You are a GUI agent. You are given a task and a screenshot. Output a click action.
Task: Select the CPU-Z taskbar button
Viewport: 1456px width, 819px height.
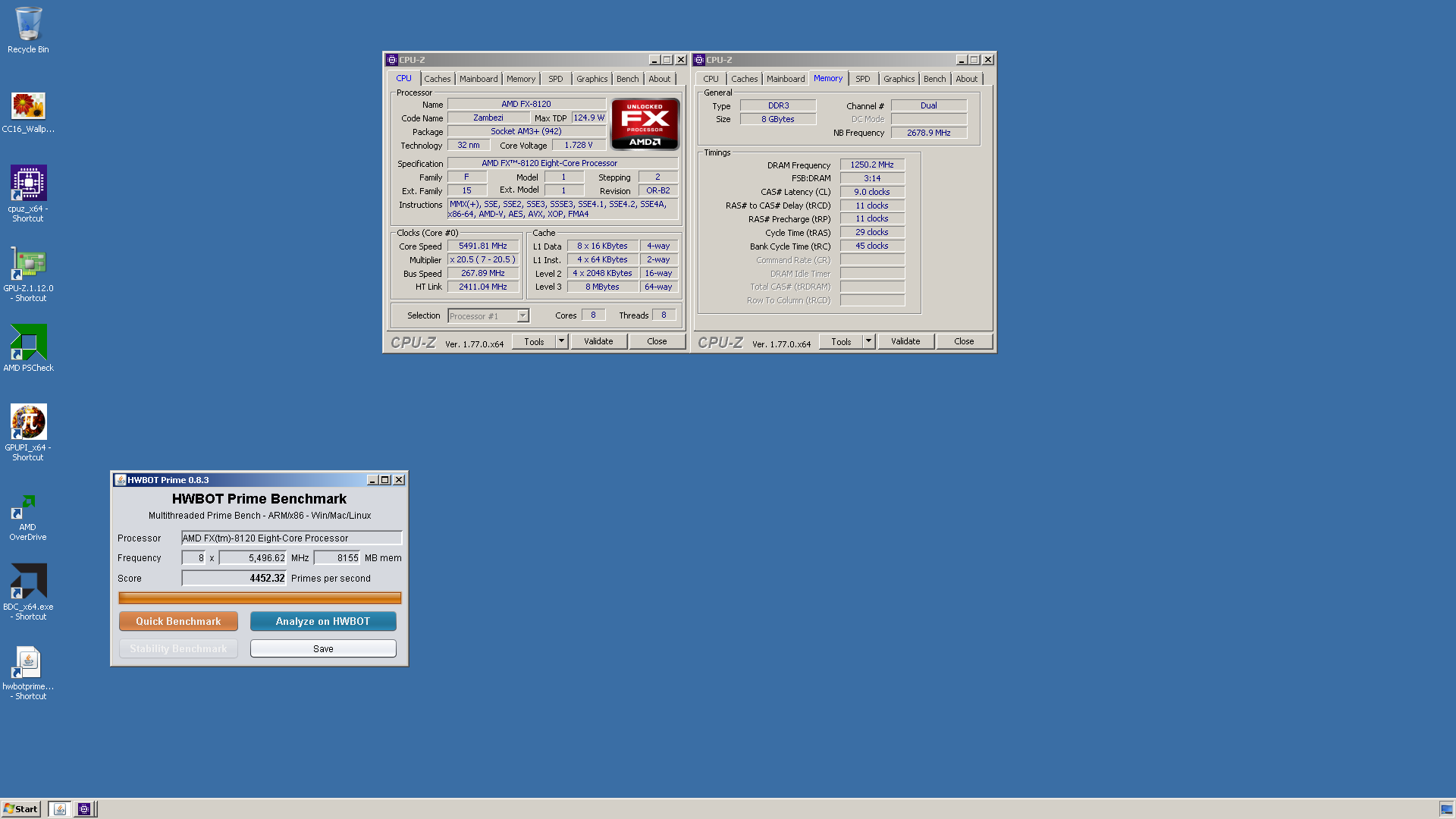[x=84, y=809]
